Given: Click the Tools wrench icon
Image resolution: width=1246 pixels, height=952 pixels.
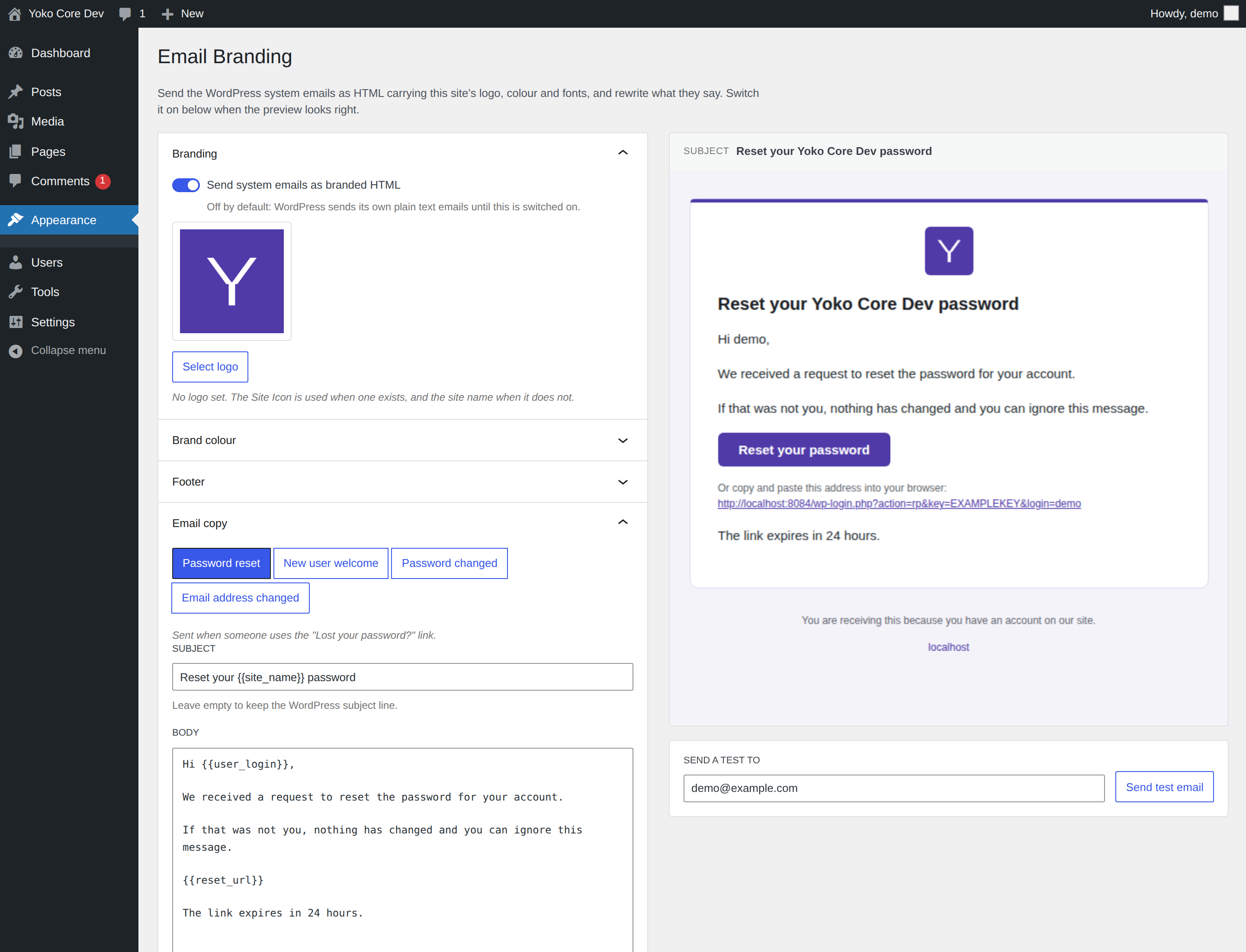Looking at the screenshot, I should pyautogui.click(x=16, y=292).
